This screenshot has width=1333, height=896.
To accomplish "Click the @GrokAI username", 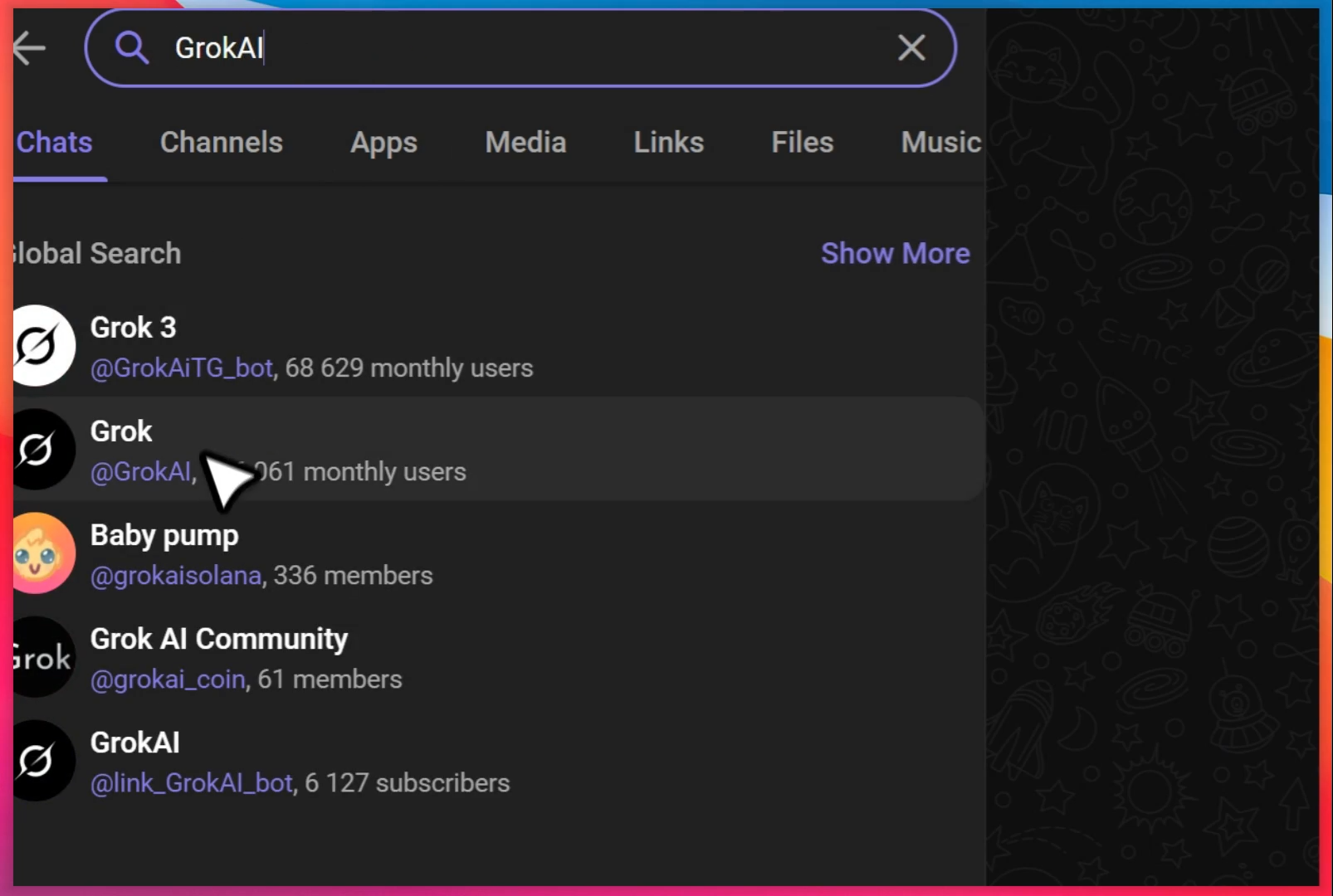I will 140,471.
